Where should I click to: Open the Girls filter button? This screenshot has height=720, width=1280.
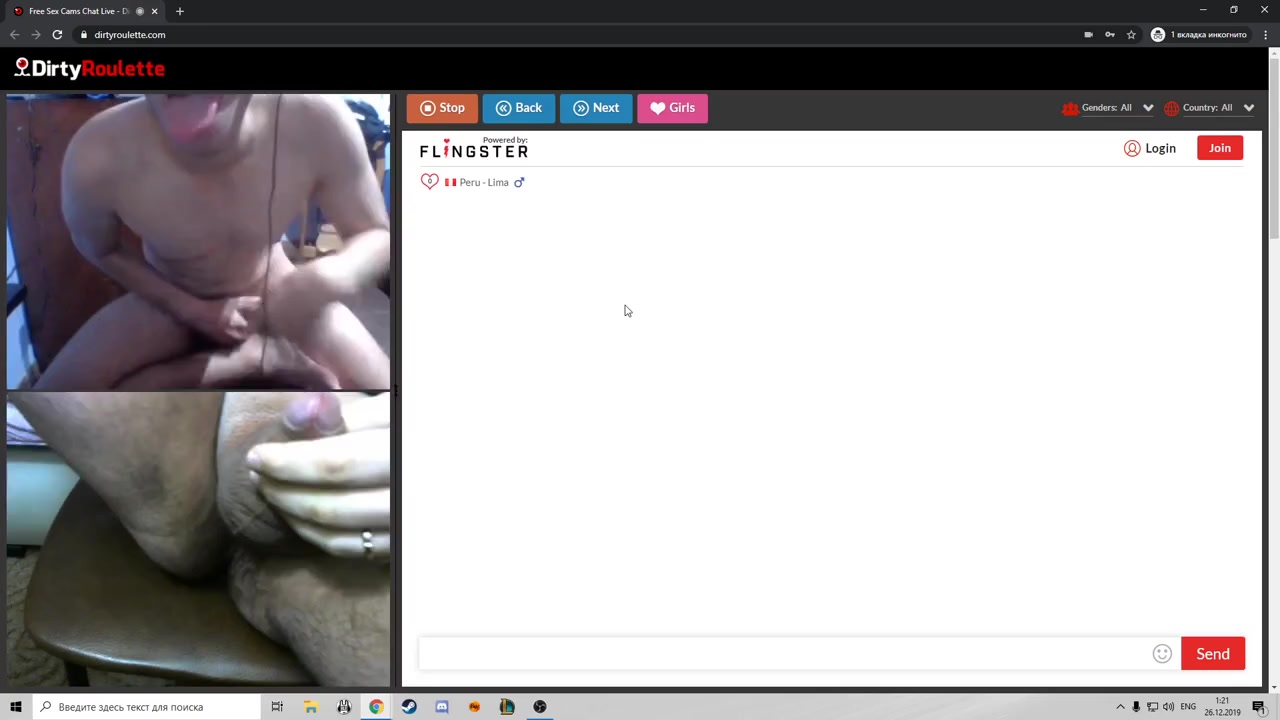tap(672, 108)
